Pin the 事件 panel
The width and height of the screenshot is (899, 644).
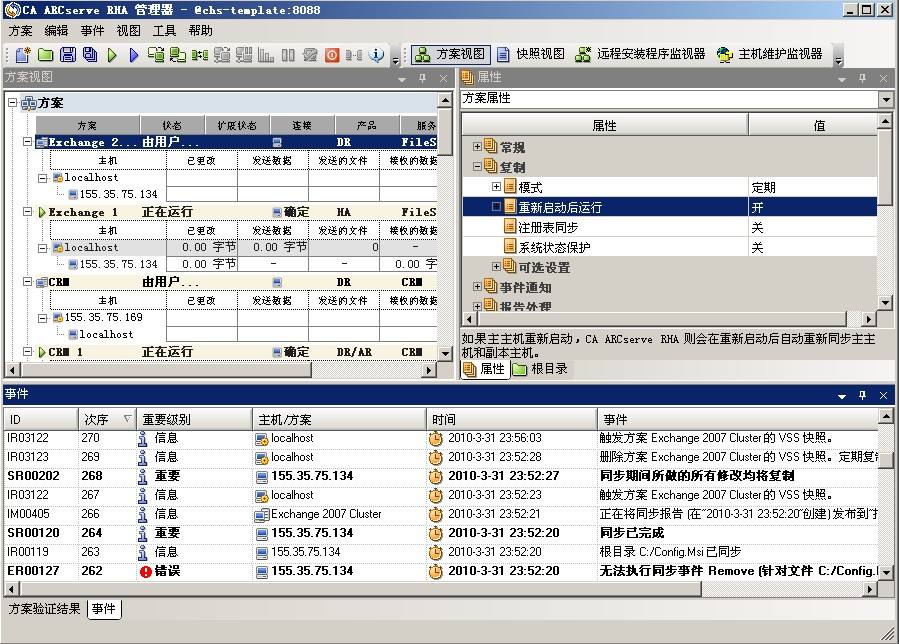(862, 395)
